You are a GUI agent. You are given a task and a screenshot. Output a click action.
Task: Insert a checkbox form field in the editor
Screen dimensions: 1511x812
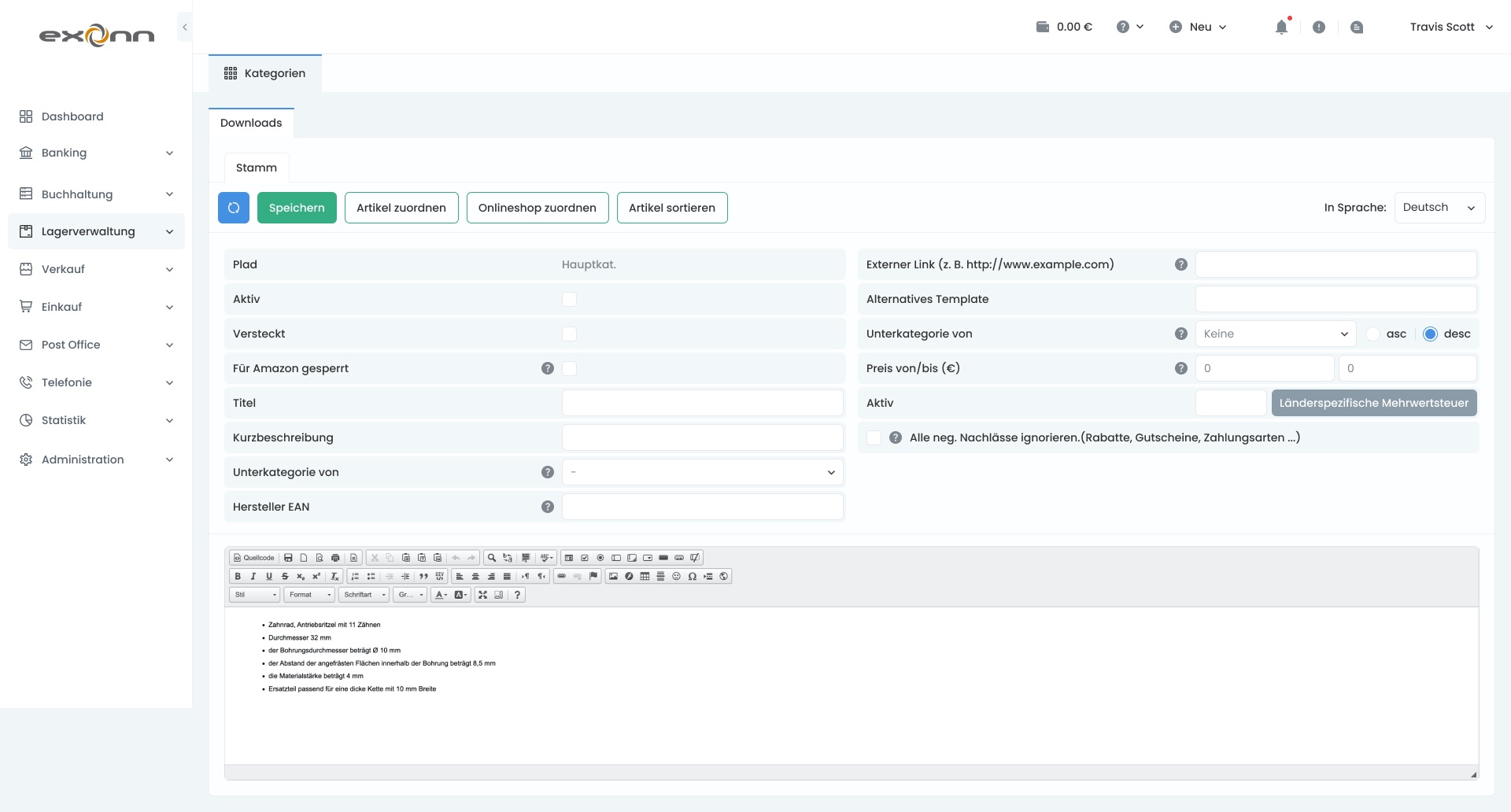tap(585, 558)
